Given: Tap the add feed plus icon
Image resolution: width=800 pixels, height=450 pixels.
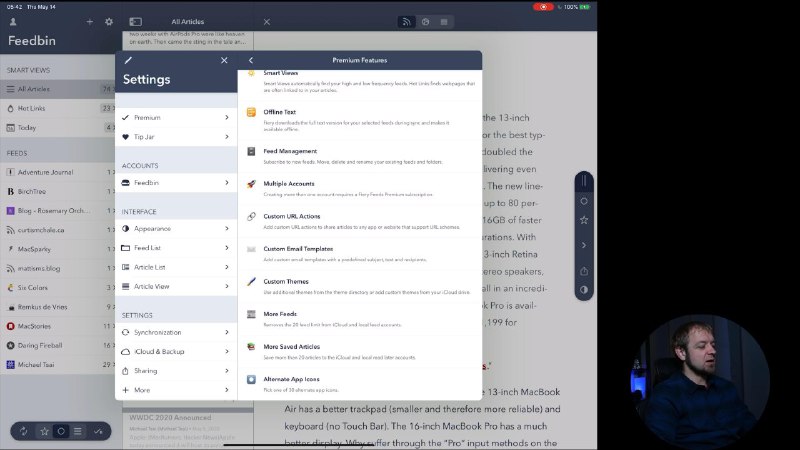Looking at the screenshot, I should click(x=89, y=21).
